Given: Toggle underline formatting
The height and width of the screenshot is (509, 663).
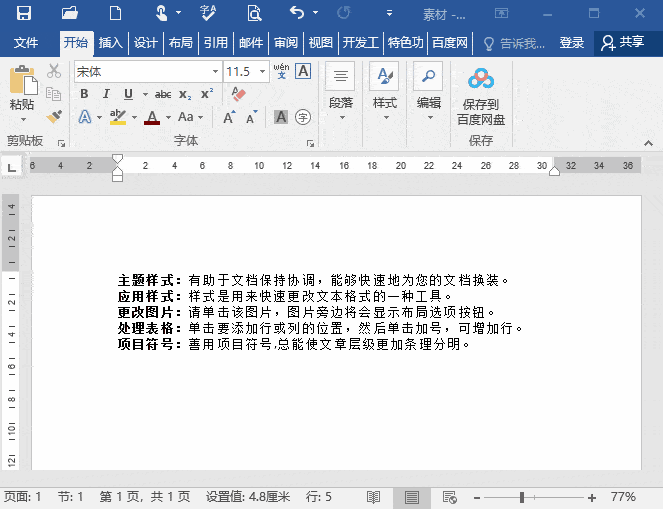Looking at the screenshot, I should tap(128, 94).
